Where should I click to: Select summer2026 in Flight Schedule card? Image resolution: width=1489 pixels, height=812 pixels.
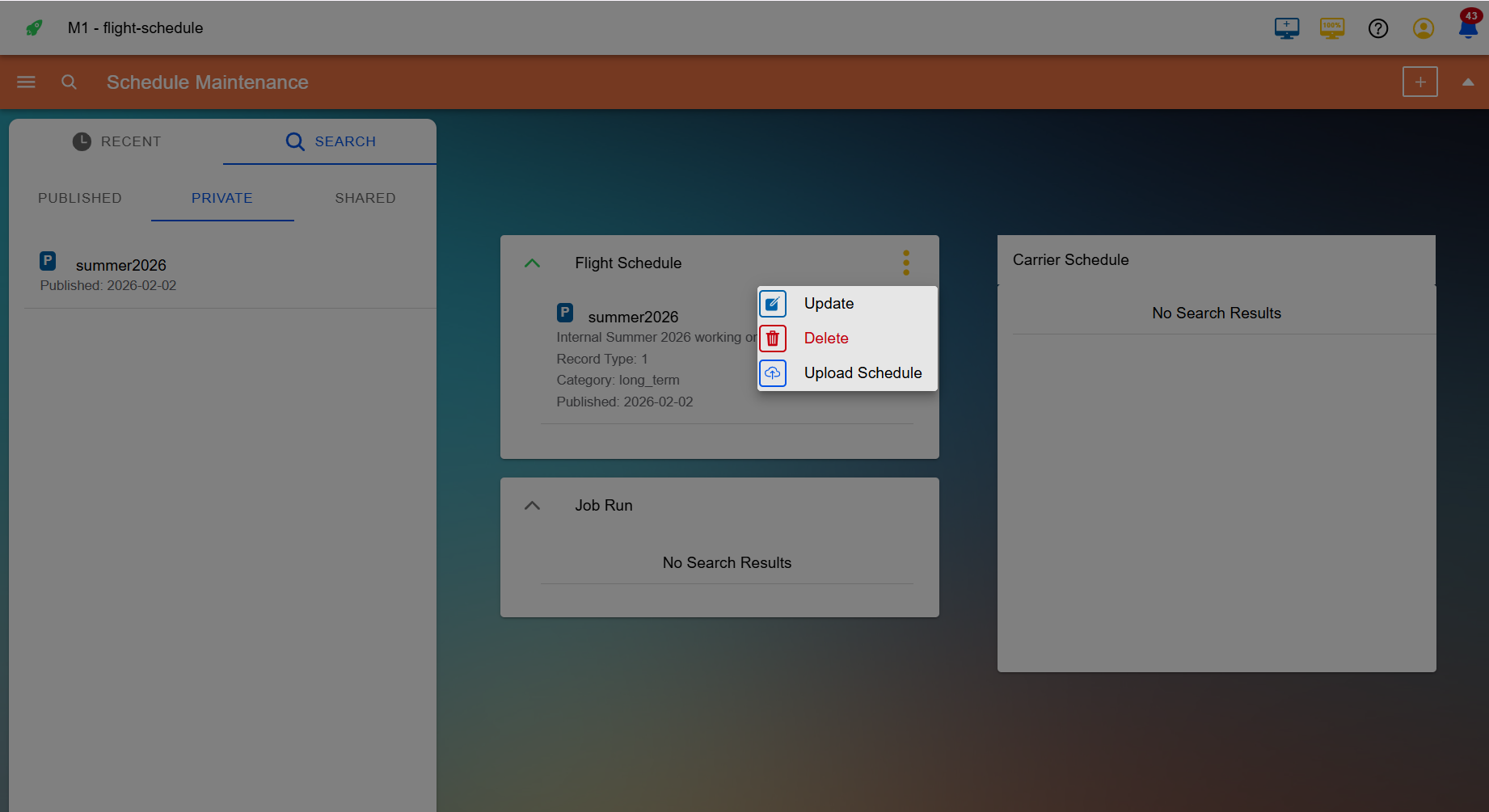[x=633, y=317]
